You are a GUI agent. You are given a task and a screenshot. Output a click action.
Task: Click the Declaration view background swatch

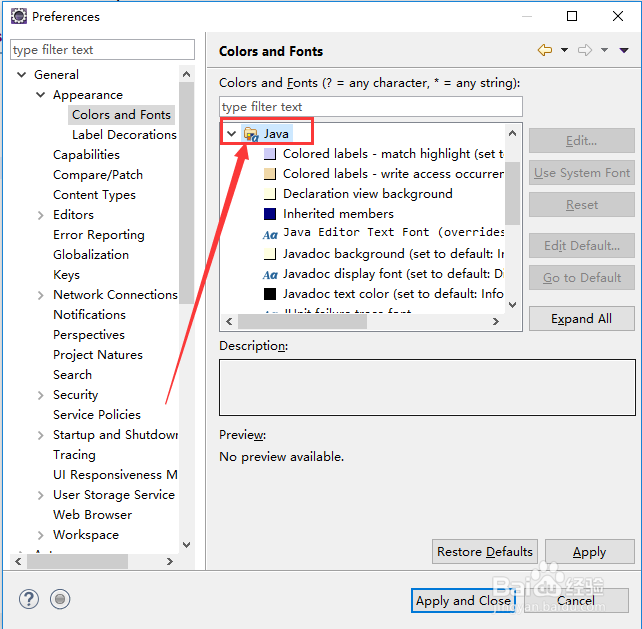pos(270,194)
